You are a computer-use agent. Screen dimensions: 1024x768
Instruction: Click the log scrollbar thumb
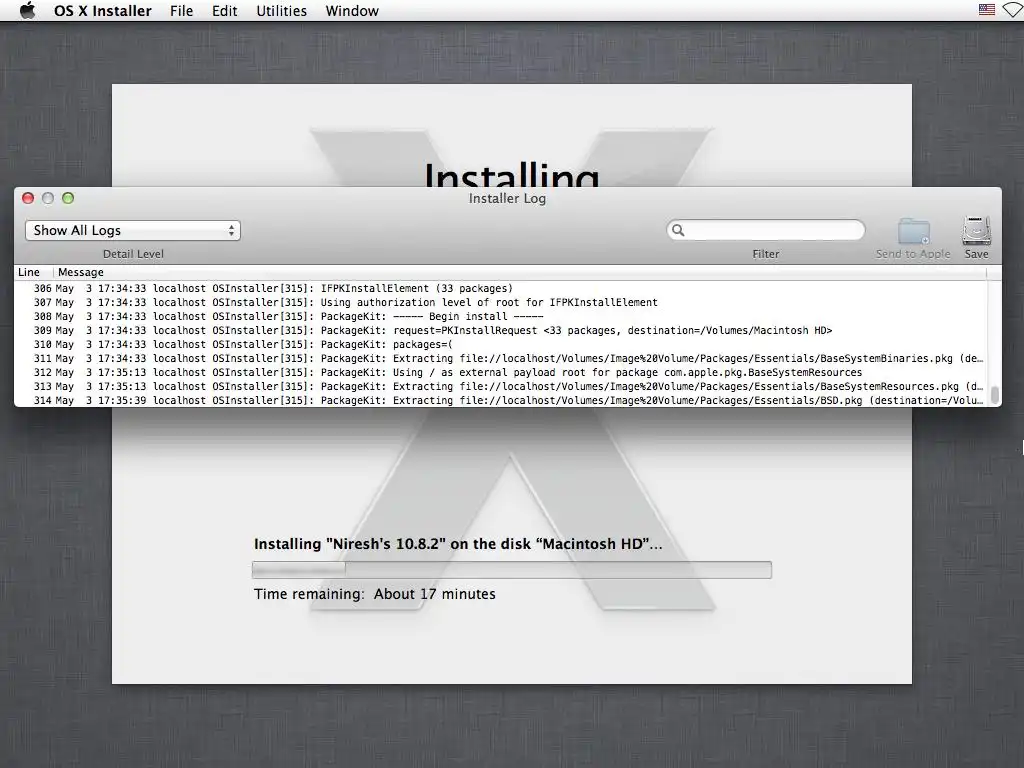pyautogui.click(x=995, y=394)
